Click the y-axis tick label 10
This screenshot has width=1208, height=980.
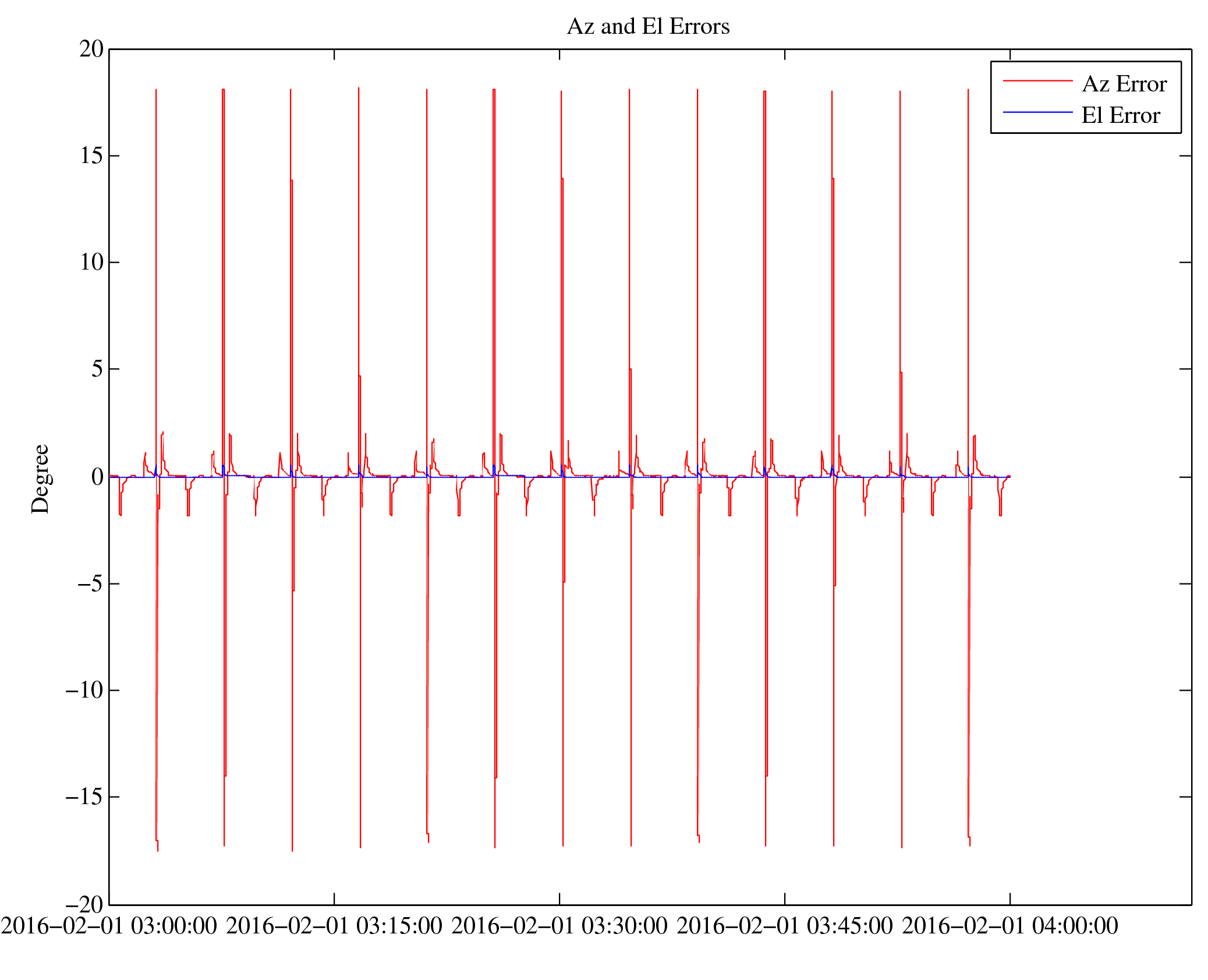pyautogui.click(x=91, y=262)
